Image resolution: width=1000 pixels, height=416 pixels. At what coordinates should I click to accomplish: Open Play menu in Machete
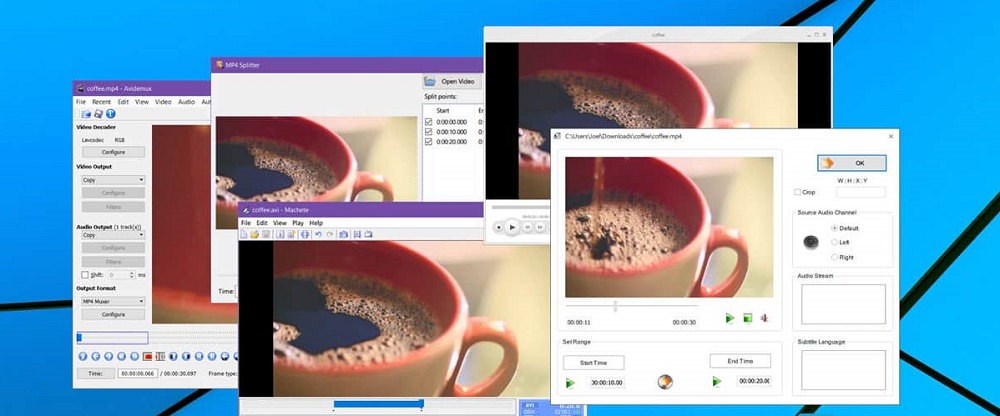[298, 223]
